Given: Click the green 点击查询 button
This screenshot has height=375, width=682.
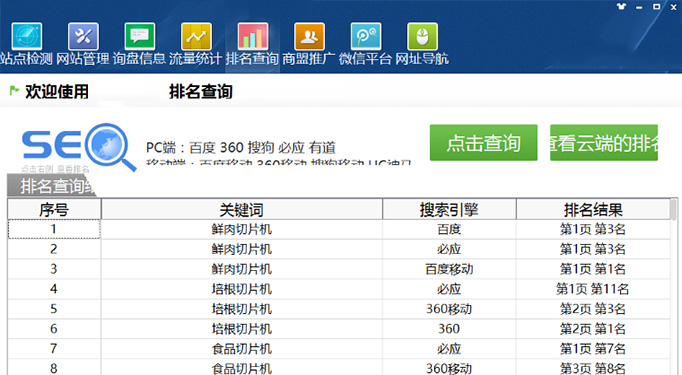Looking at the screenshot, I should (x=484, y=143).
